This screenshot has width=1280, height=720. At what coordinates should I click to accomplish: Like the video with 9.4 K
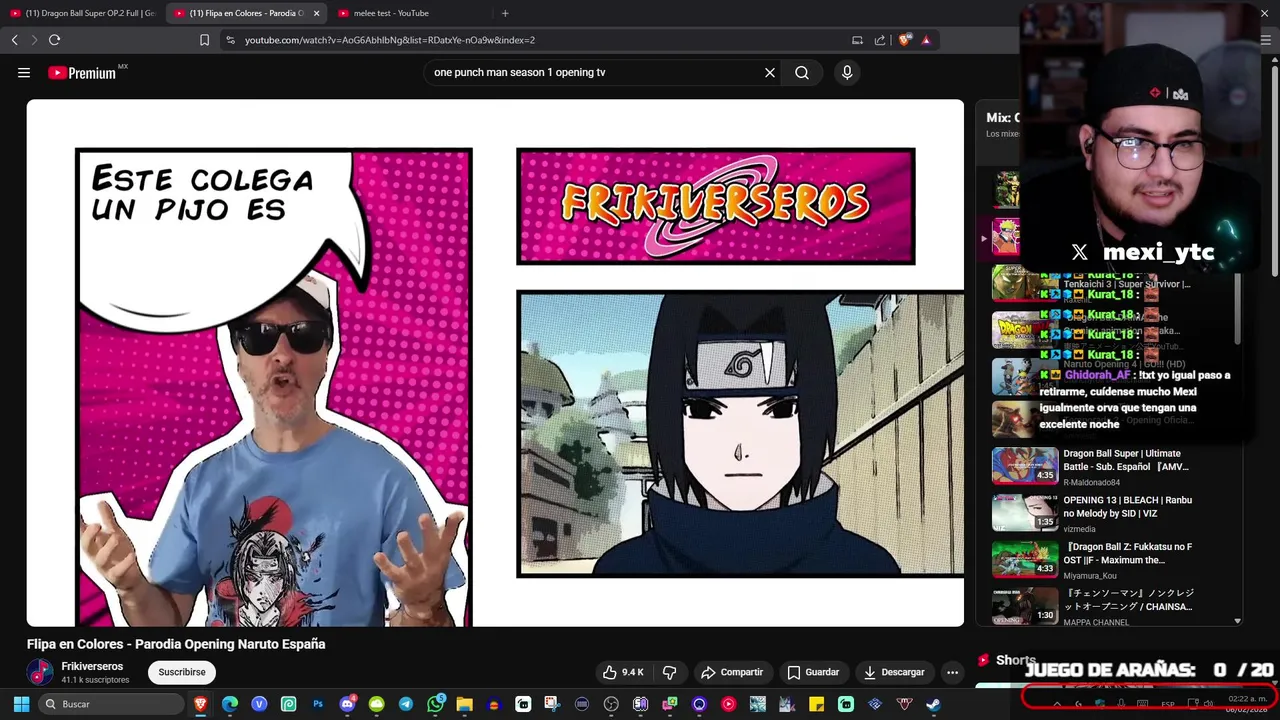623,672
